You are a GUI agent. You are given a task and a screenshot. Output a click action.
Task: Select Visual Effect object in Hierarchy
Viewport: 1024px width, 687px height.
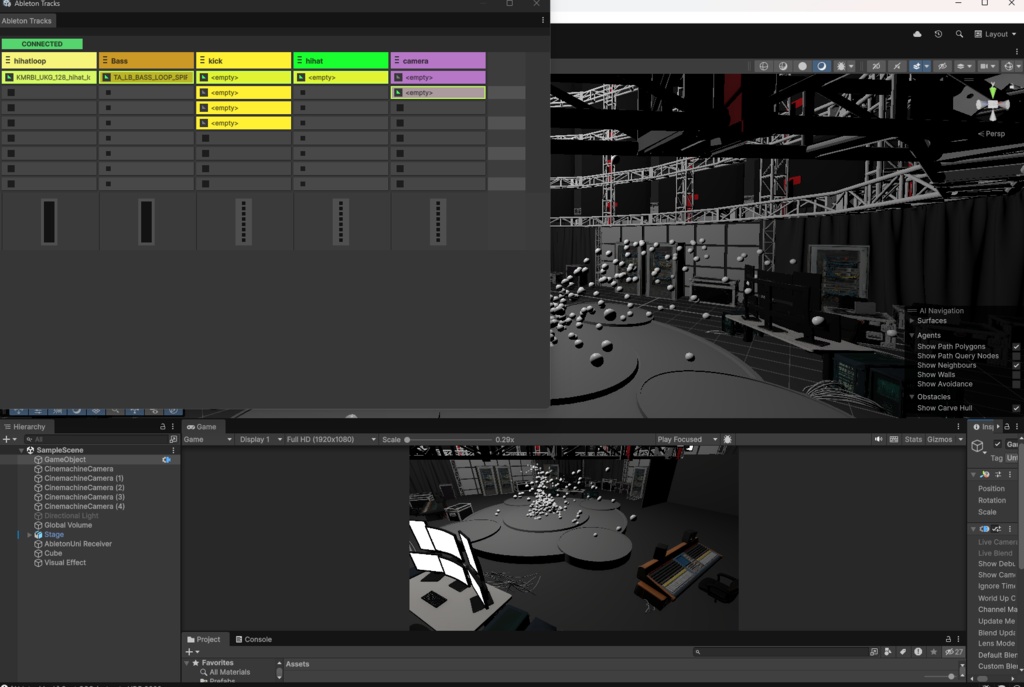click(65, 563)
